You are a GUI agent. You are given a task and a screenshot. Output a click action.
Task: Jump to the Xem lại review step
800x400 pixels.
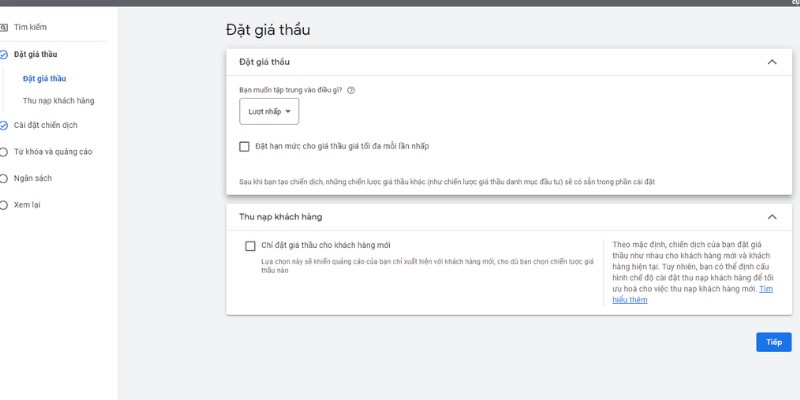(27, 204)
